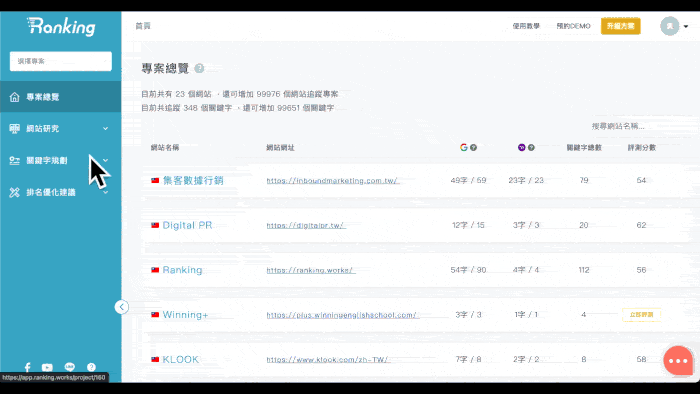Viewport: 700px width, 394px height.
Task: Click score 62 in Digital PR row
Action: coord(642,225)
